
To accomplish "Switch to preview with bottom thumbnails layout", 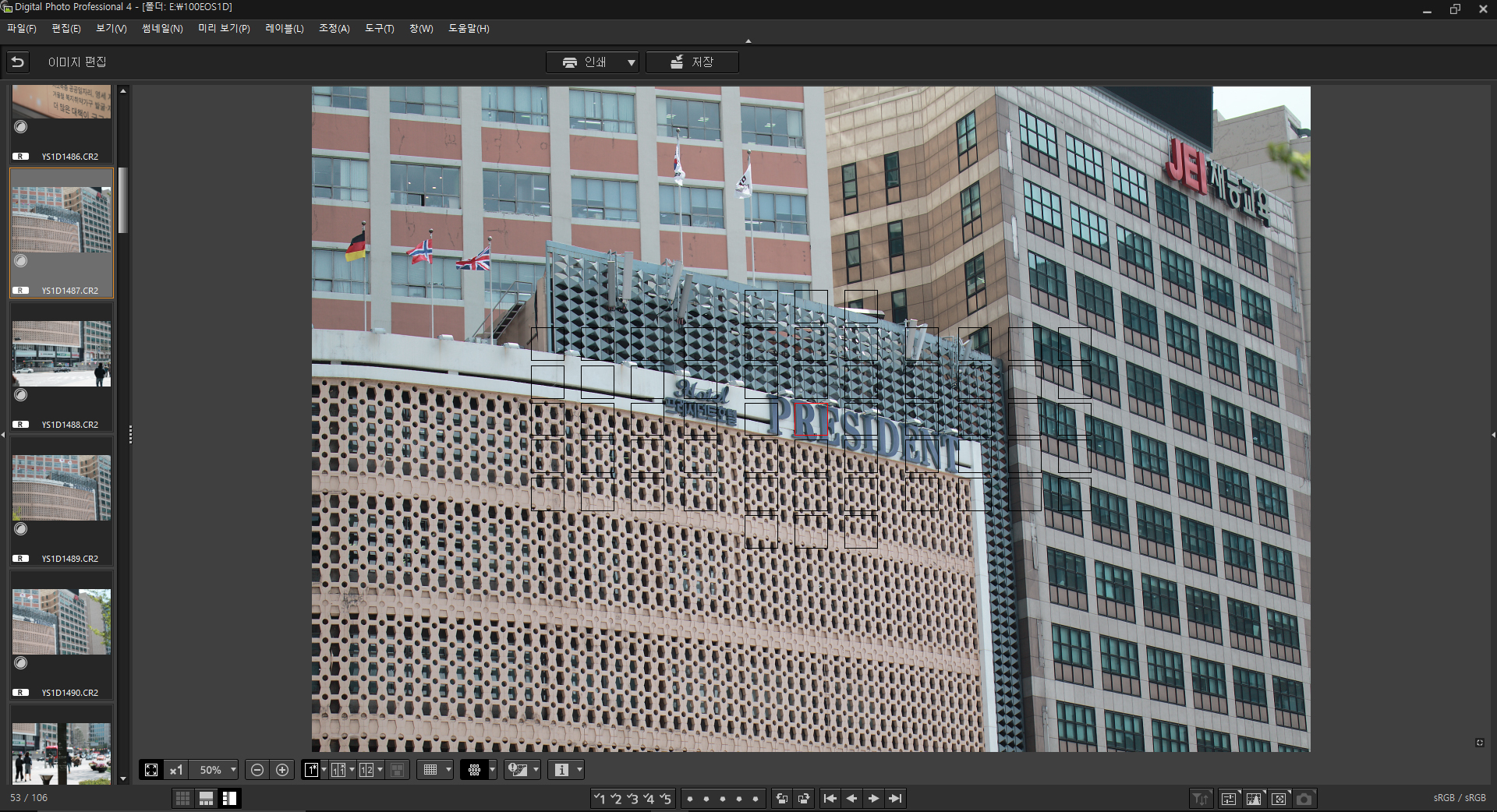I will [x=207, y=798].
